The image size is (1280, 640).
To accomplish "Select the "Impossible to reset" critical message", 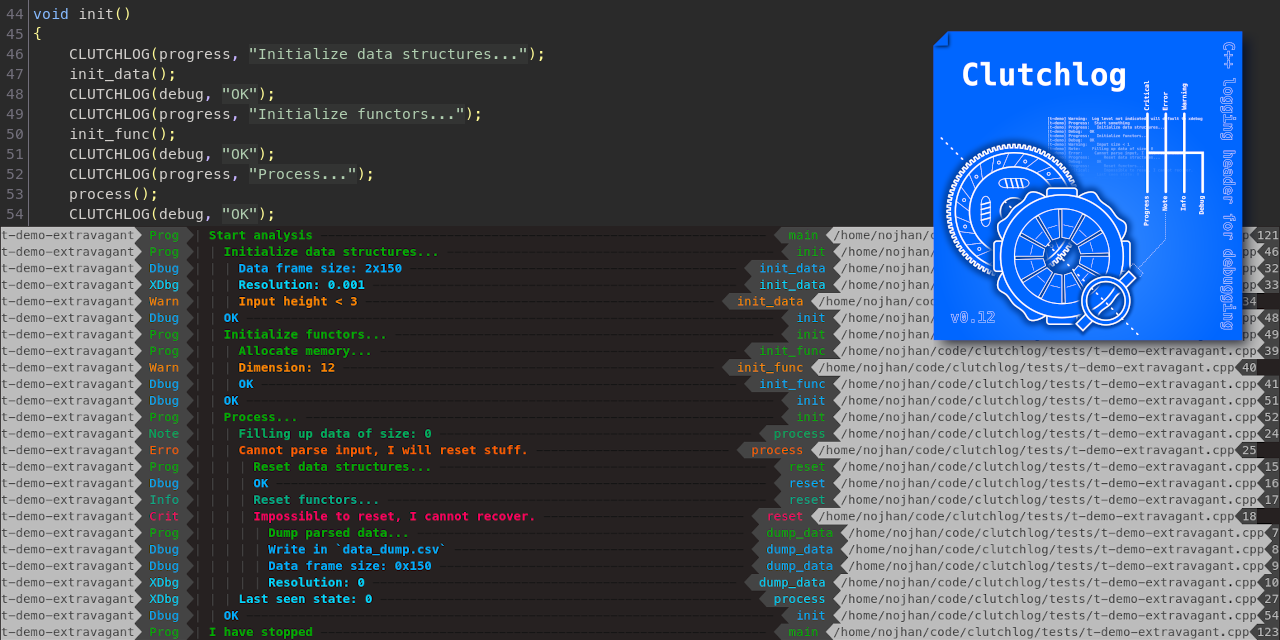I will click(394, 517).
